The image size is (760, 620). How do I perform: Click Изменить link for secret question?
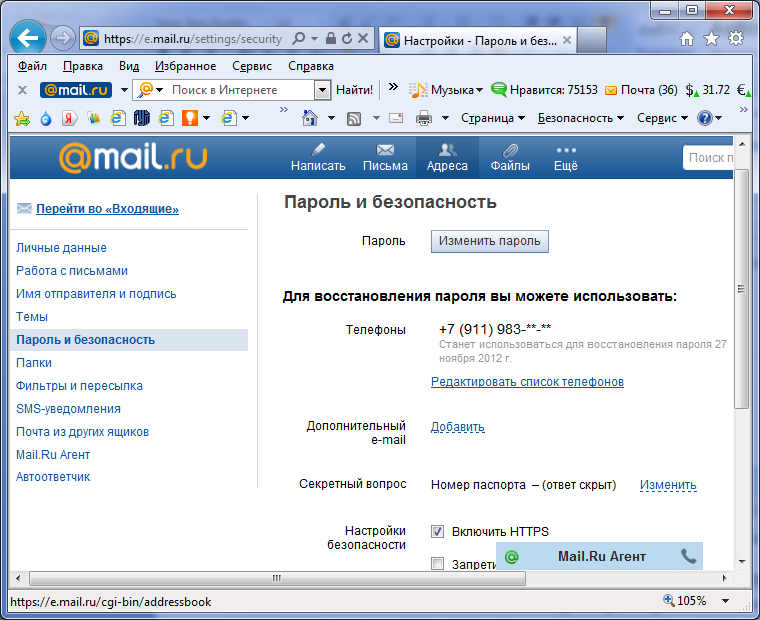668,485
